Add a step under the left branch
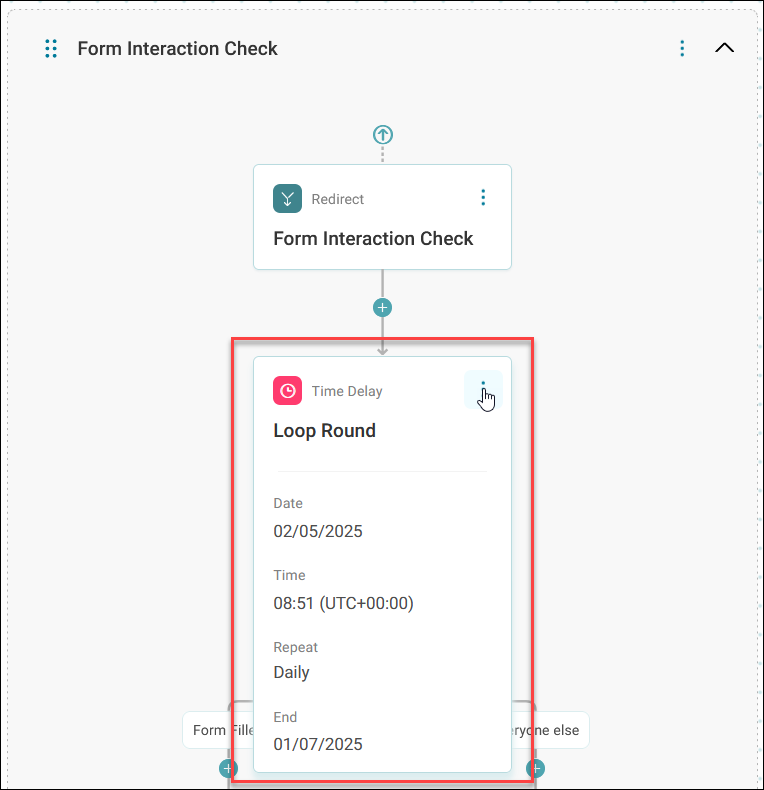 228,769
